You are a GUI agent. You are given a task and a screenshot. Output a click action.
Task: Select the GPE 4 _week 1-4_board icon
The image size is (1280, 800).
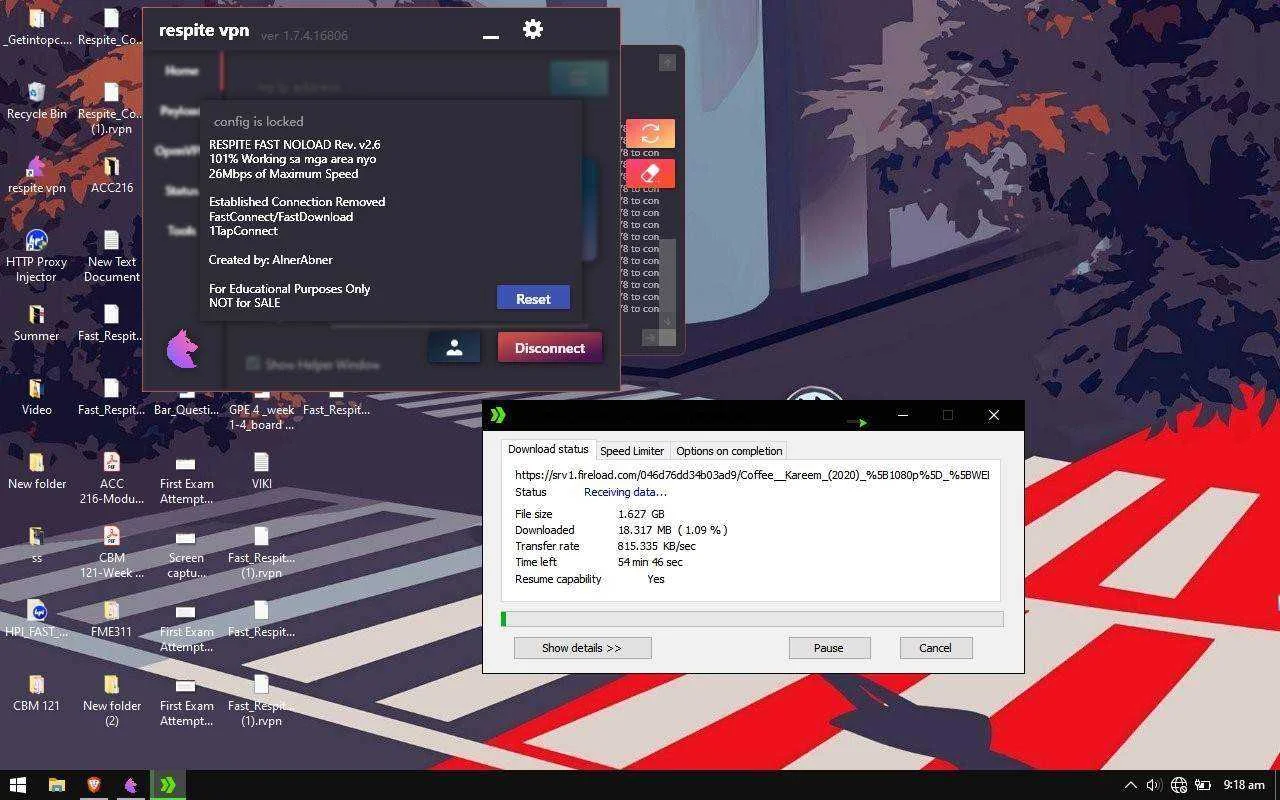tap(261, 411)
